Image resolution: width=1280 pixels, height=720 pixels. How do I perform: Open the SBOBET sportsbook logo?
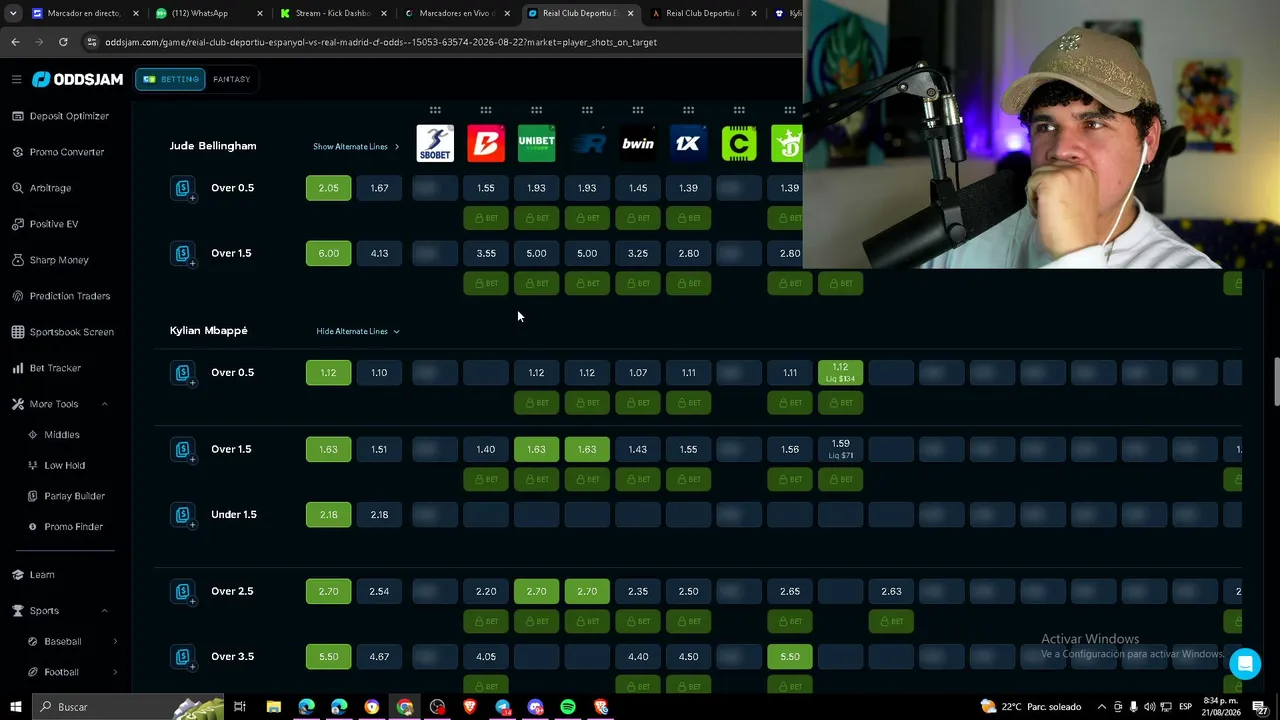(x=435, y=144)
